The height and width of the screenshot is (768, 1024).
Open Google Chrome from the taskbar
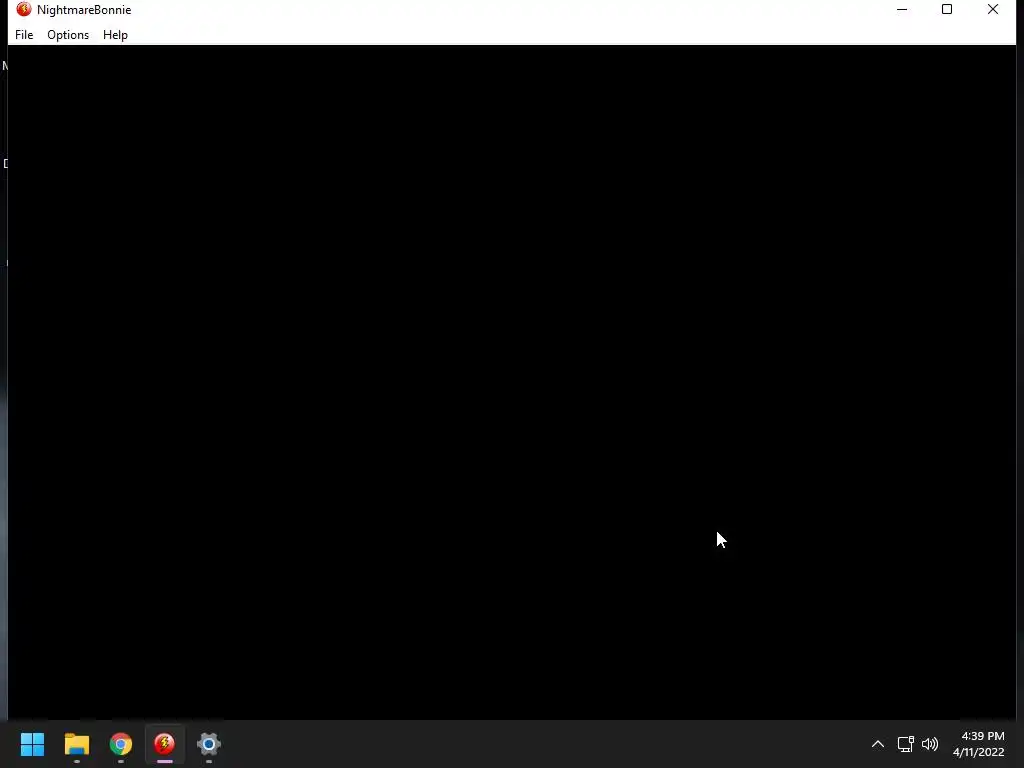click(121, 744)
